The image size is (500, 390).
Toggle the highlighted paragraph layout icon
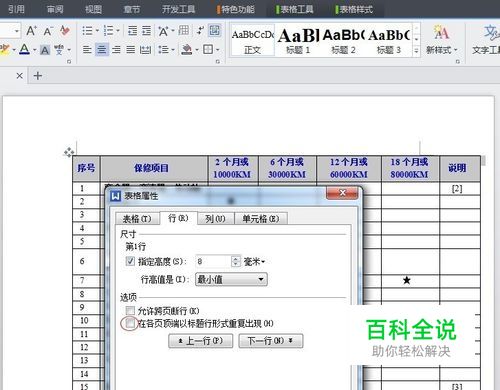click(214, 31)
